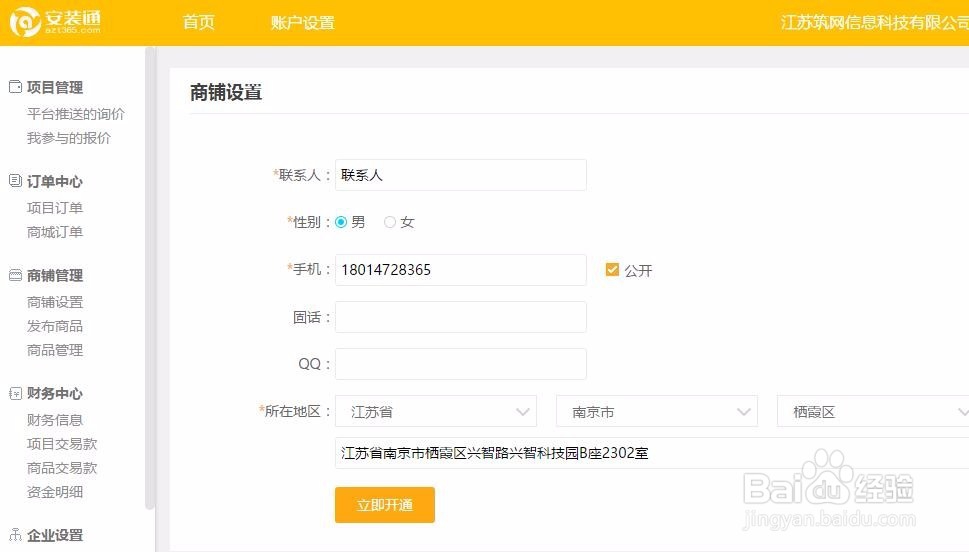The image size is (969, 552).
Task: Open 项目交易款 in sidebar
Action: (62, 444)
